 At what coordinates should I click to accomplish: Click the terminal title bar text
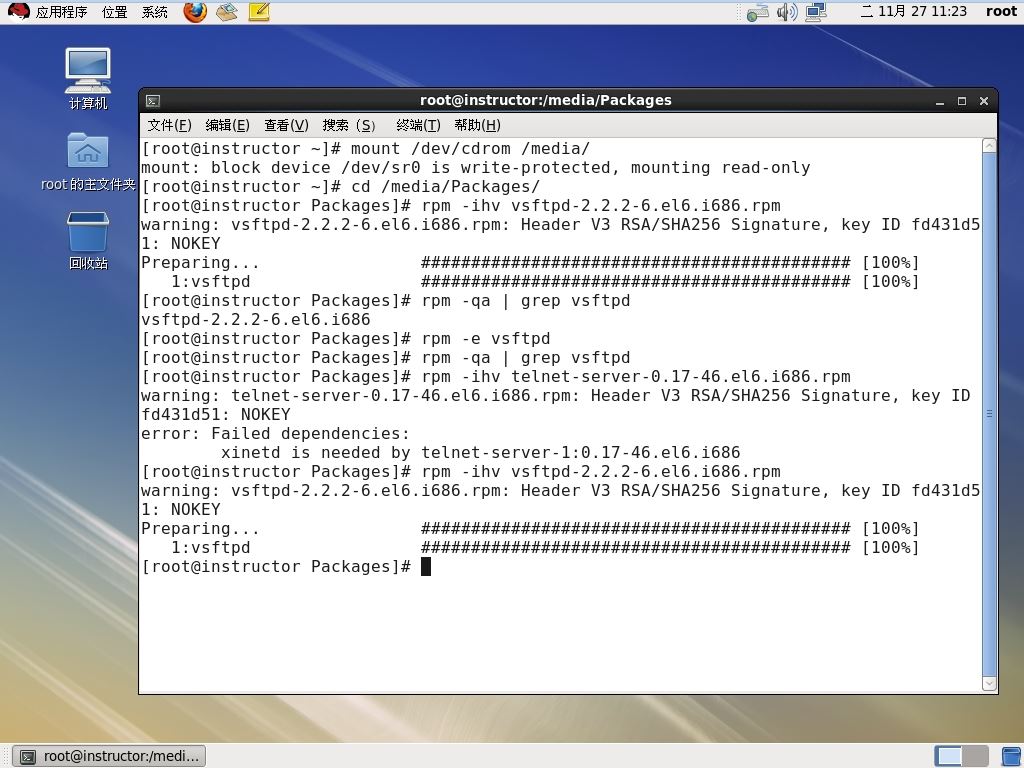pyautogui.click(x=545, y=100)
